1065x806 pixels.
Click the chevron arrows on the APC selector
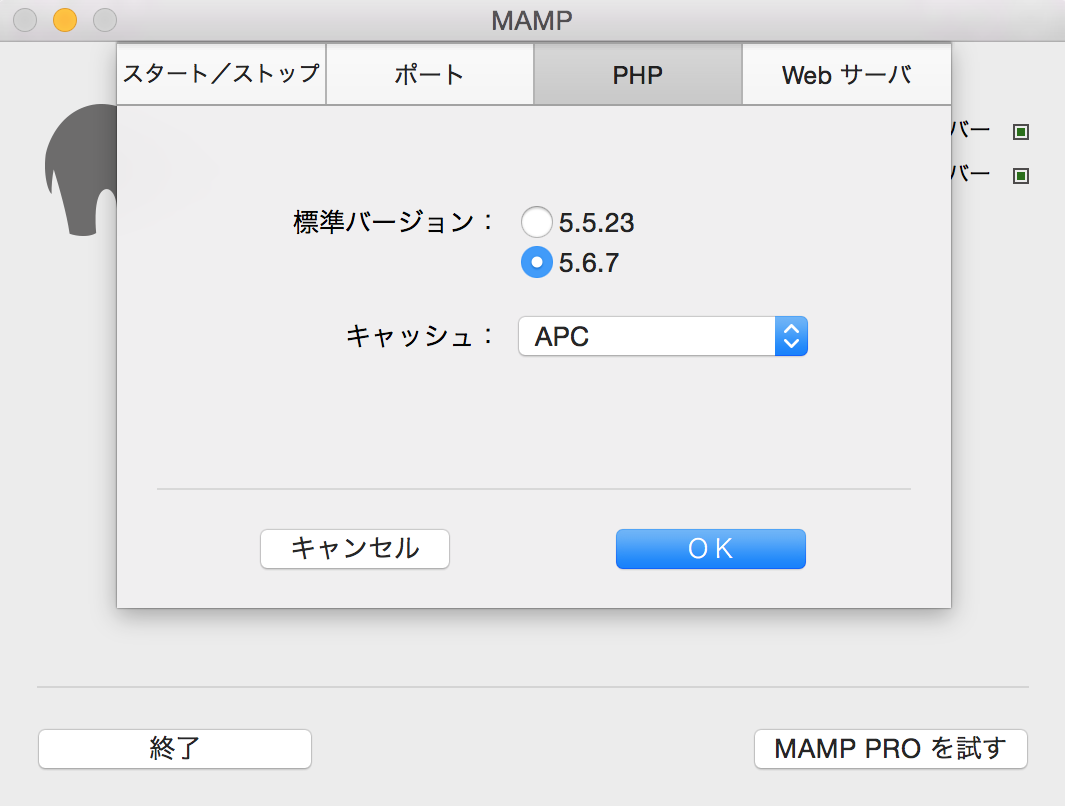click(x=792, y=336)
